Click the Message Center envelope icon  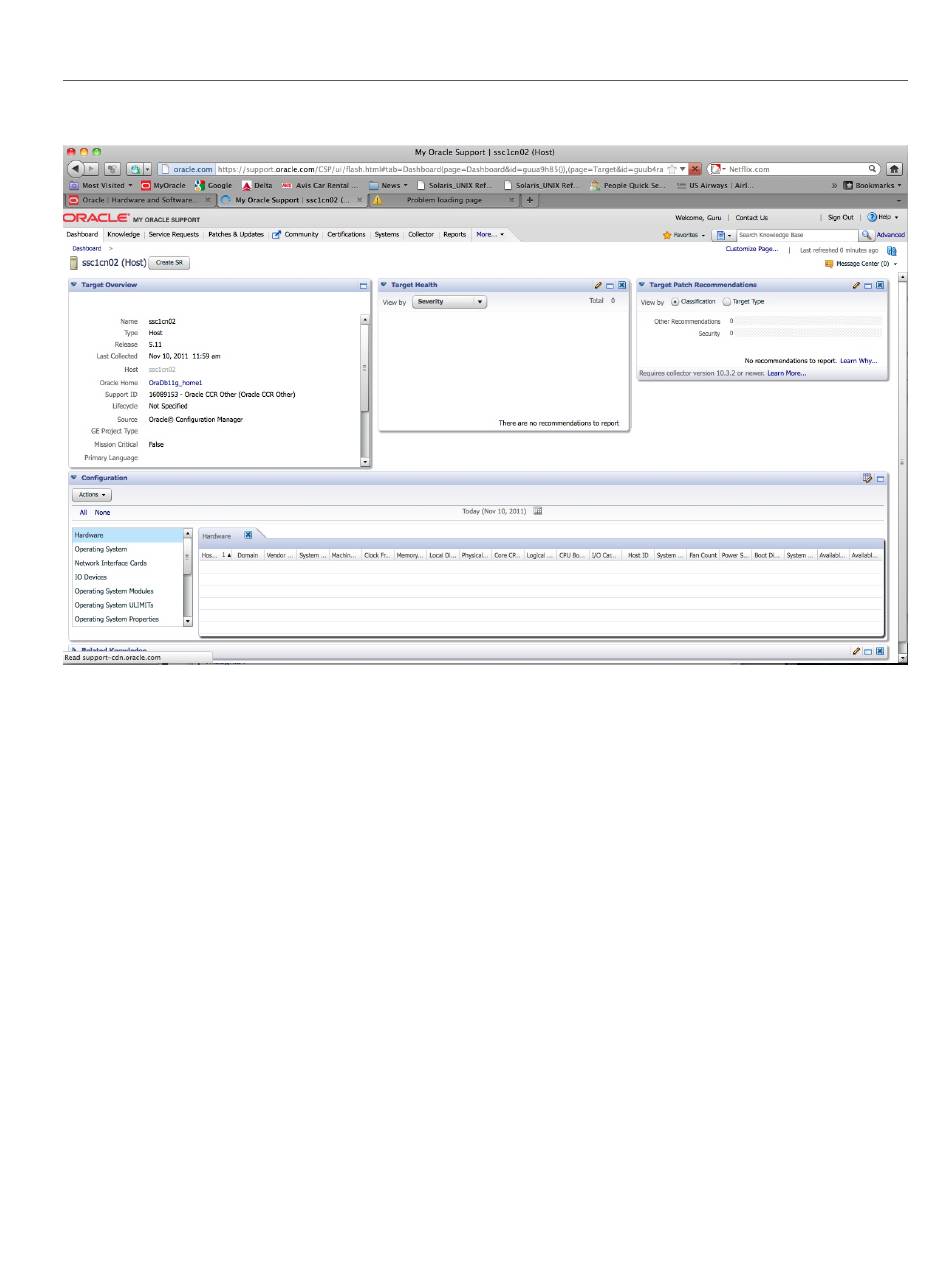829,264
